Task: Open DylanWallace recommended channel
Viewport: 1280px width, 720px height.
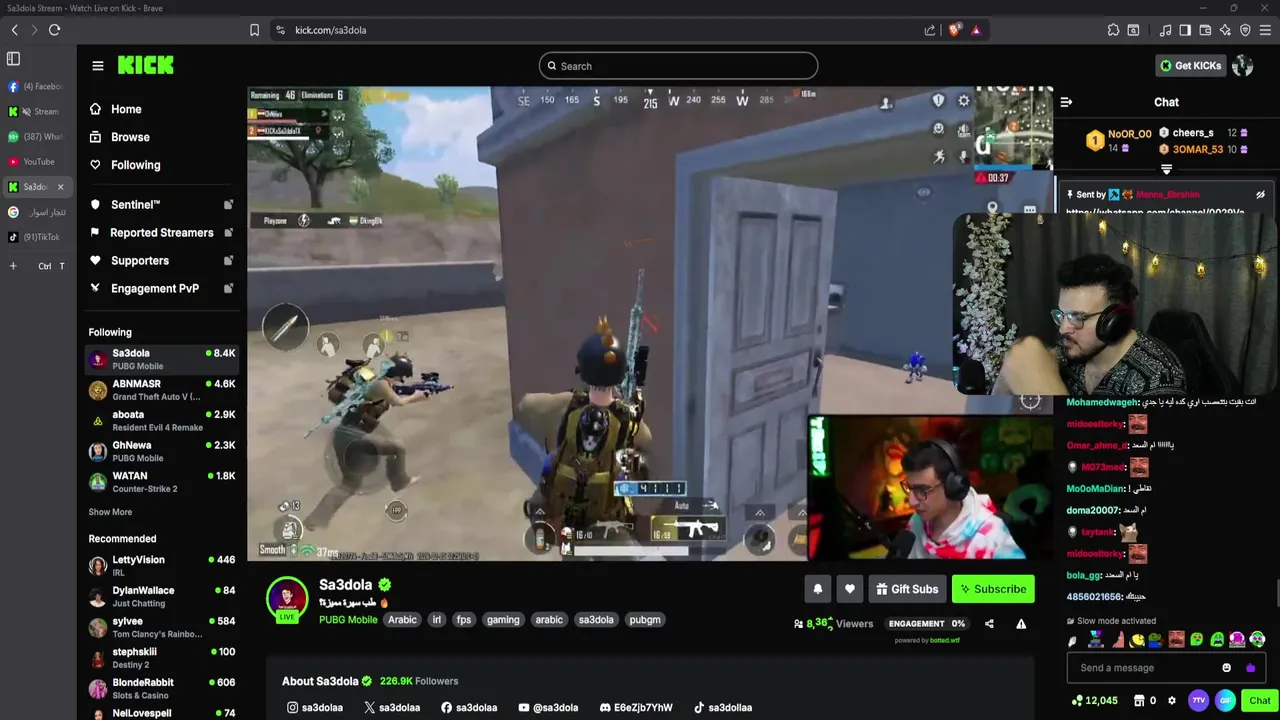Action: pos(161,596)
